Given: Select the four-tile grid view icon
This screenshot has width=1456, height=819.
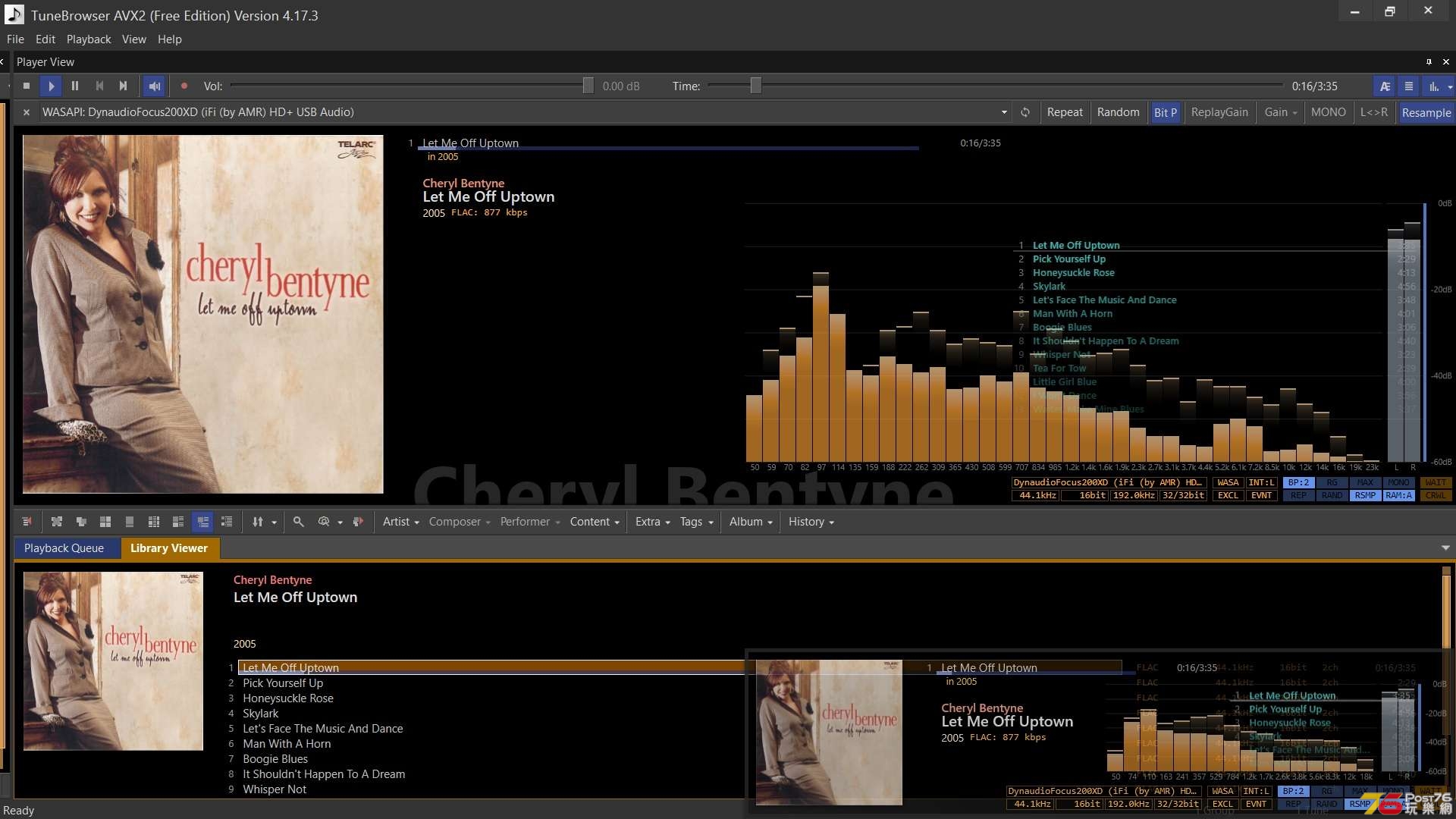Looking at the screenshot, I should 105,522.
